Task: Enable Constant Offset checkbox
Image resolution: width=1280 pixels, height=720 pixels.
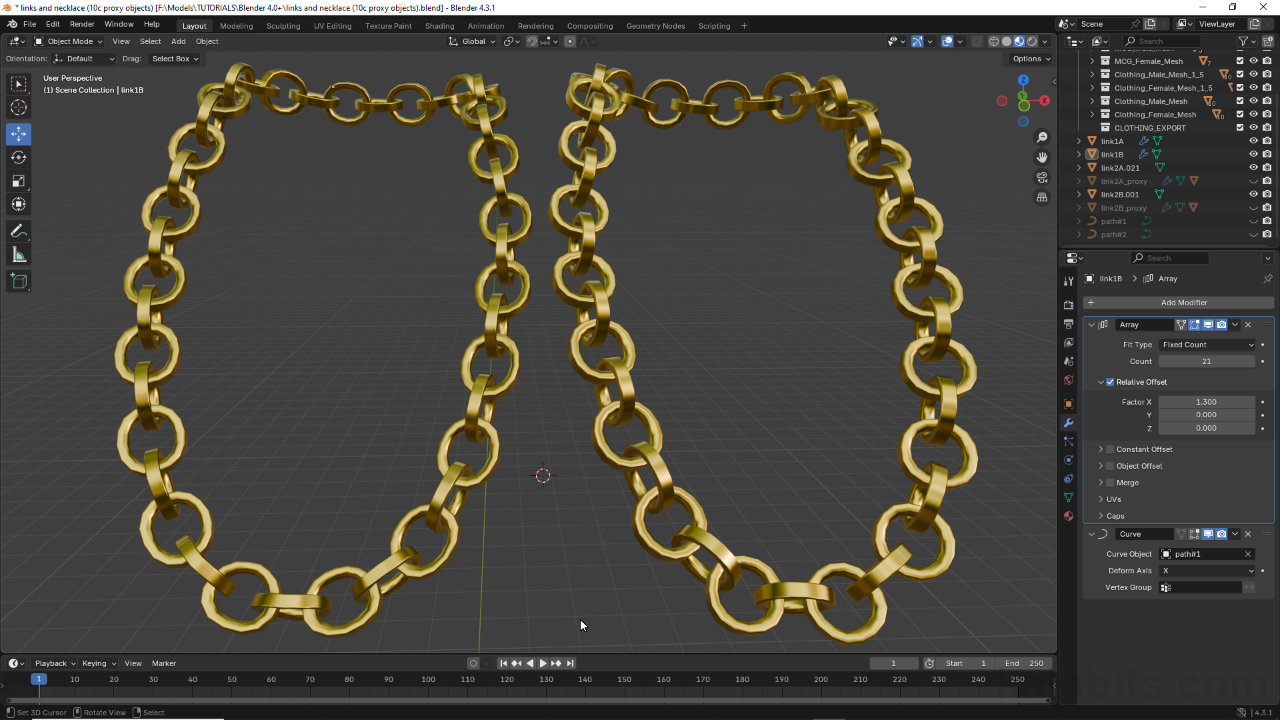Action: [1110, 449]
